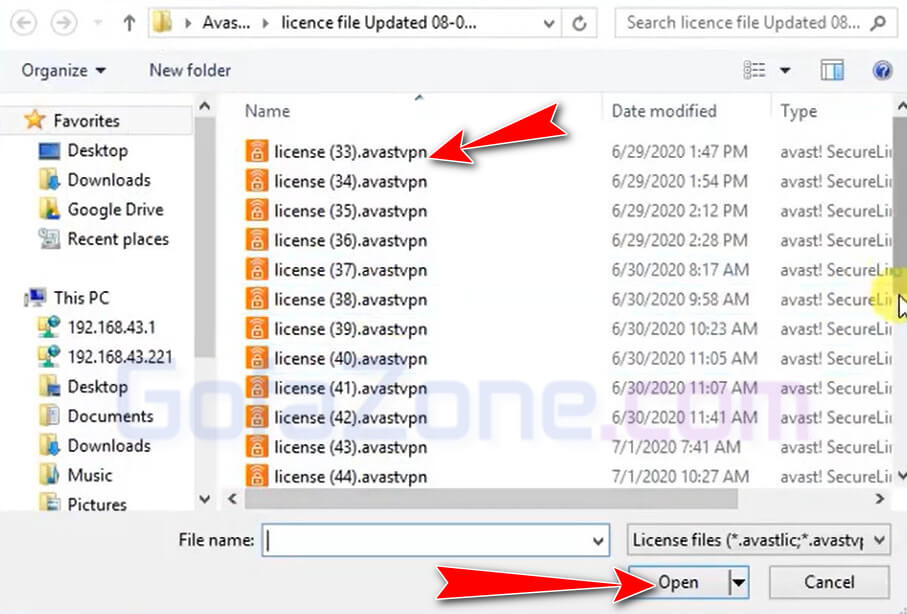The width and height of the screenshot is (907, 614).
Task: Open the License files type dropdown
Action: tap(759, 540)
